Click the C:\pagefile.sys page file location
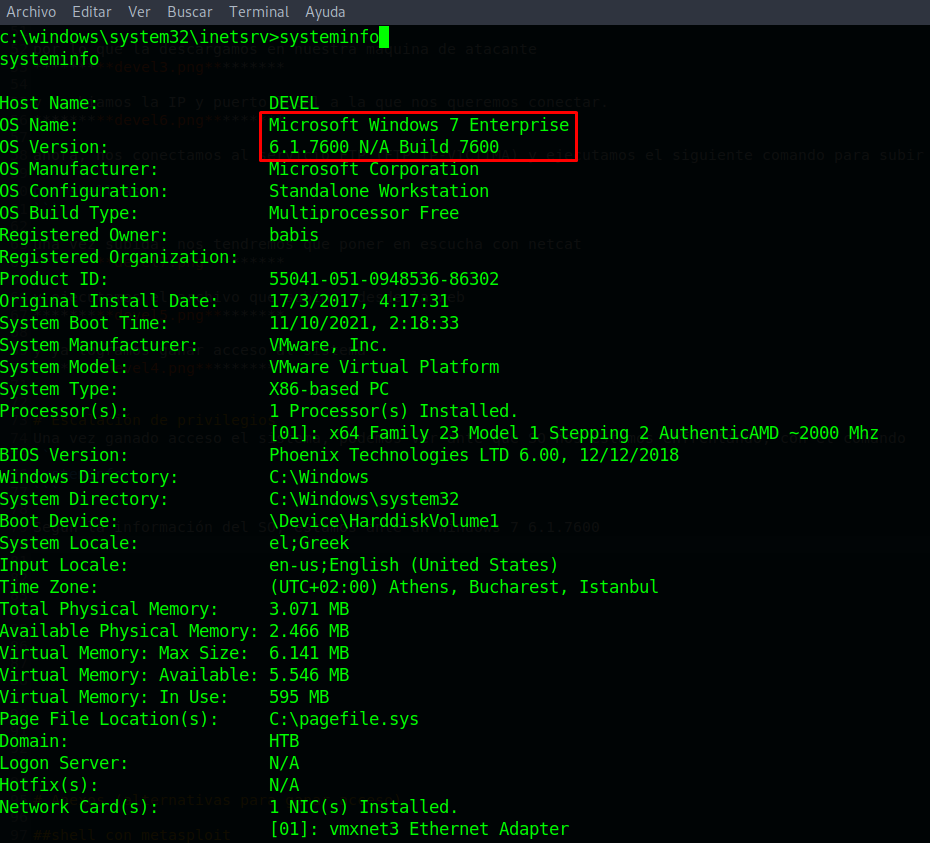 point(343,720)
